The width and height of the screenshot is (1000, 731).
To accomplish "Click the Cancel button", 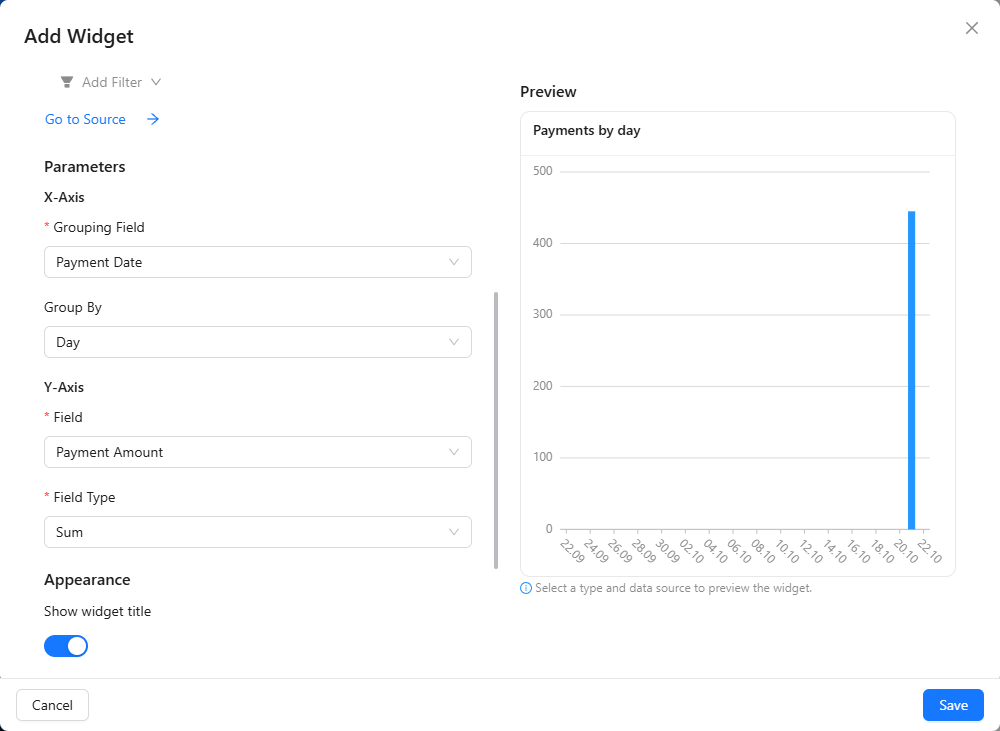I will click(52, 705).
